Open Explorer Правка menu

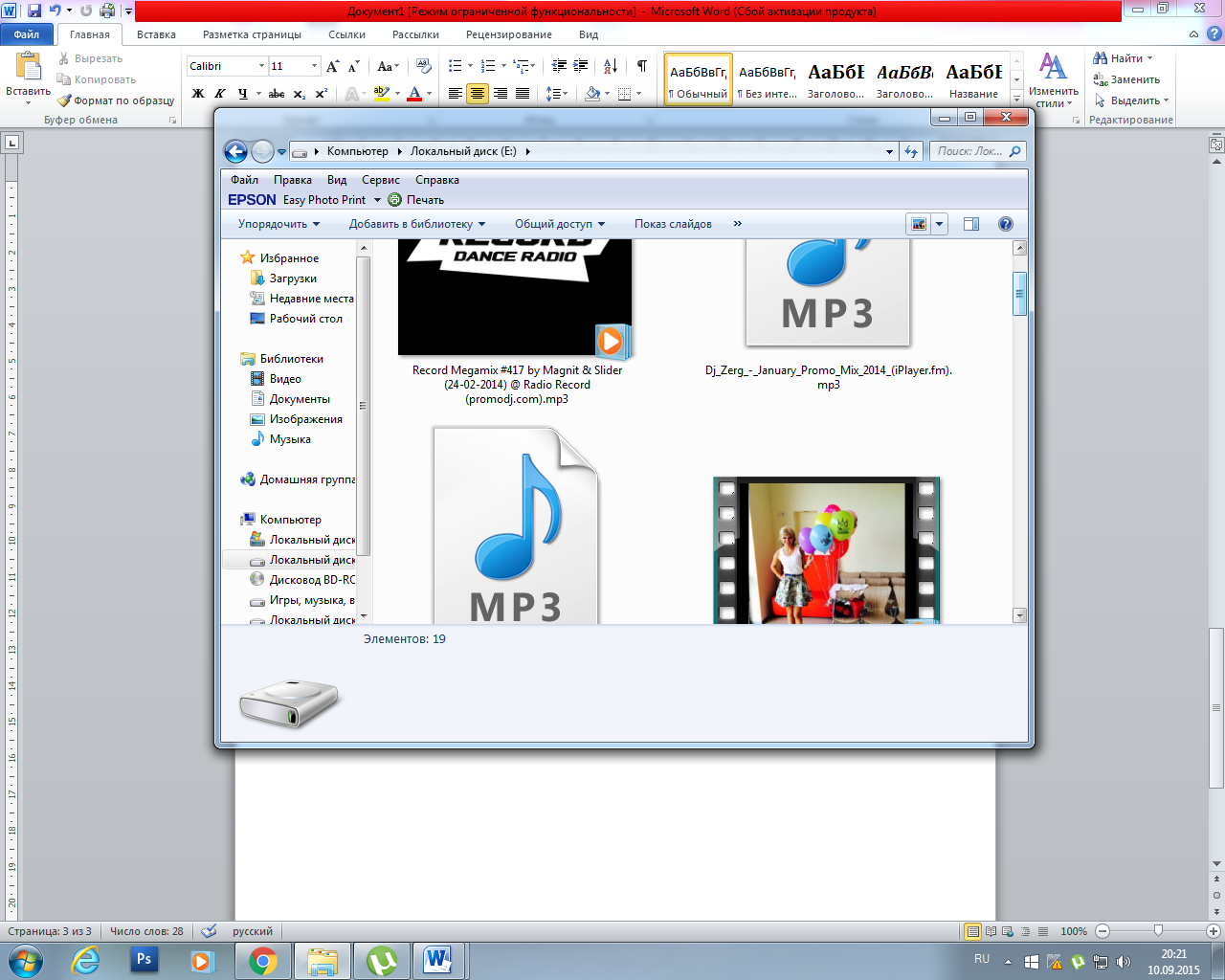pyautogui.click(x=293, y=180)
